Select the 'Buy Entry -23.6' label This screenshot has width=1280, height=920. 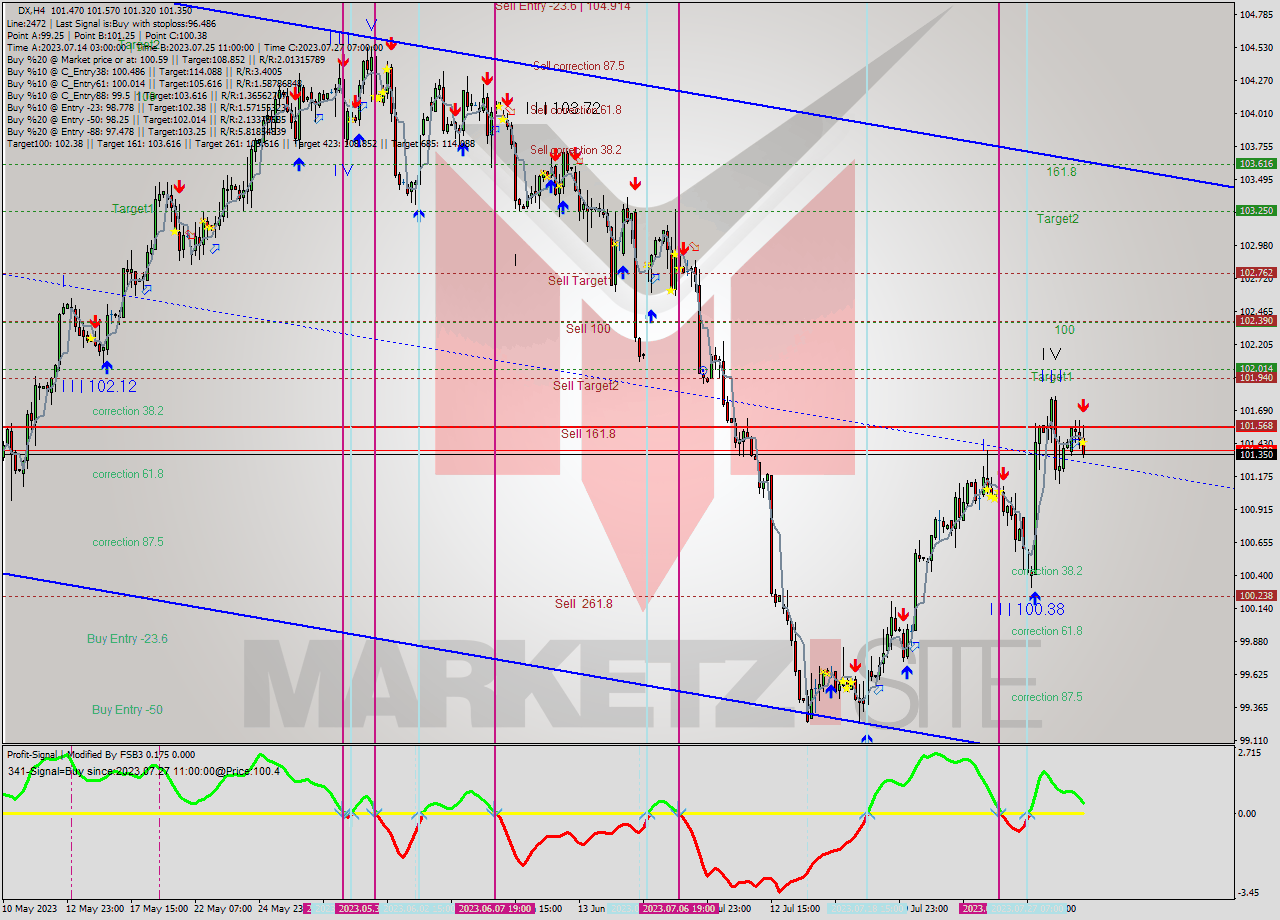127,639
